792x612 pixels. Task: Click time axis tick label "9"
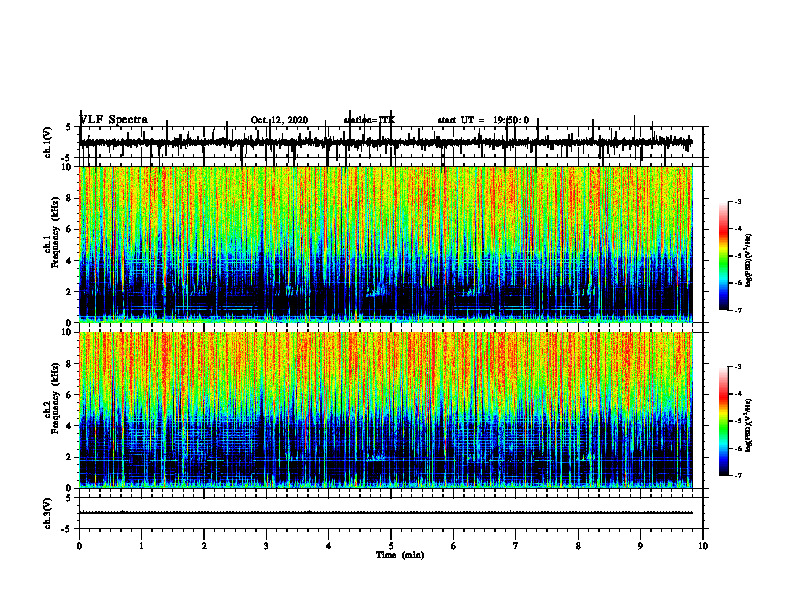point(640,546)
